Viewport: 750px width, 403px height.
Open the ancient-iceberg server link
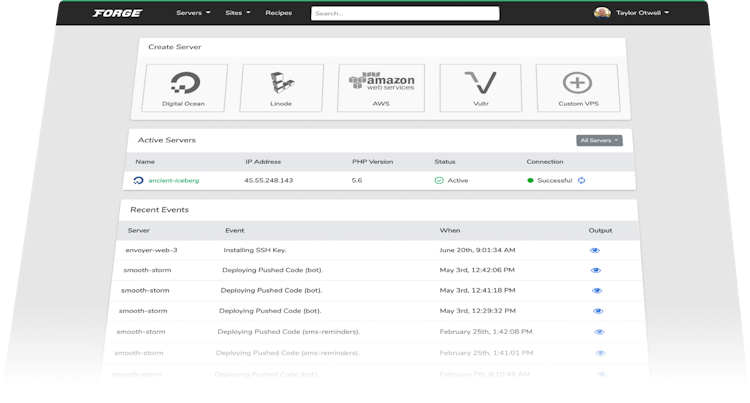tap(174, 181)
